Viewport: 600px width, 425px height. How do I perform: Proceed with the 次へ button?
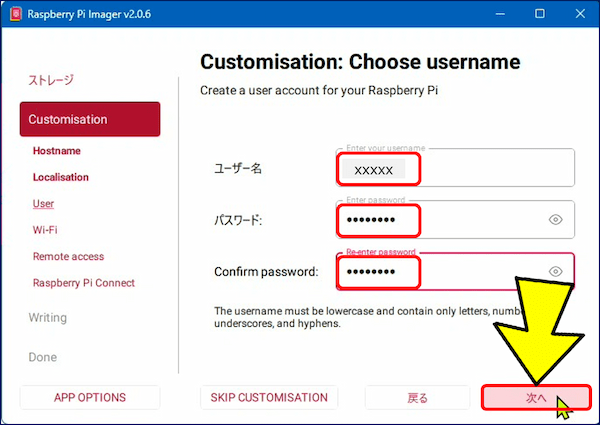click(x=536, y=397)
